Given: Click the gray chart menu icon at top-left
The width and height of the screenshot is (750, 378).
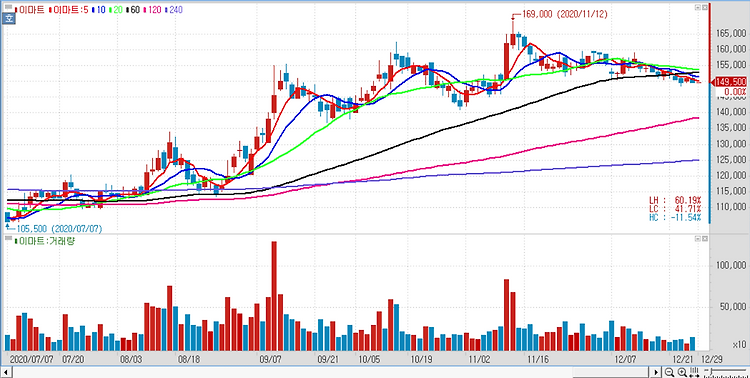Looking at the screenshot, I should pos(8,7).
